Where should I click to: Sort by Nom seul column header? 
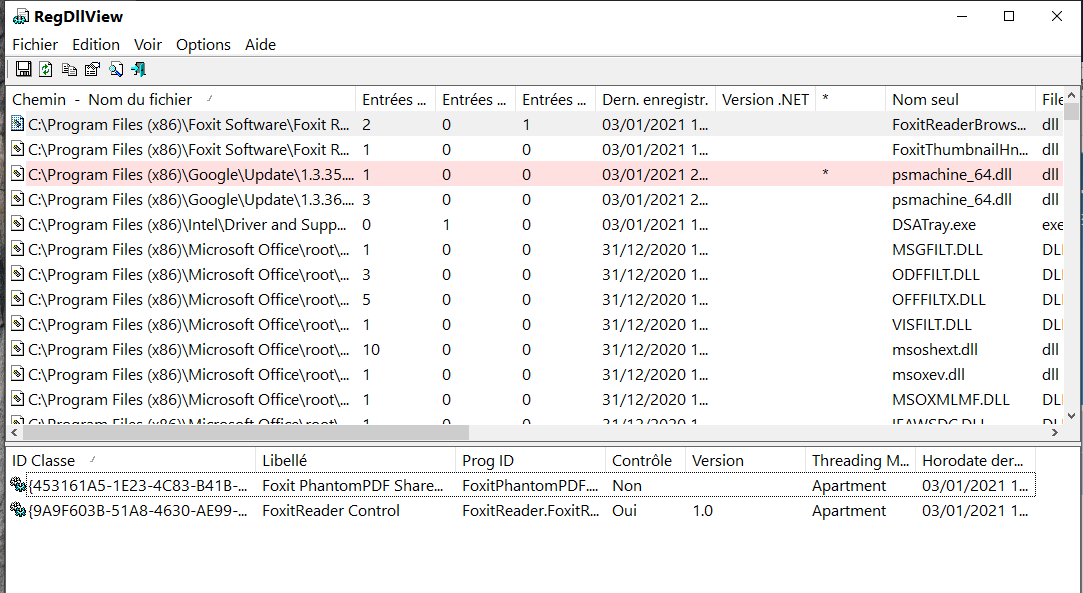tap(960, 99)
